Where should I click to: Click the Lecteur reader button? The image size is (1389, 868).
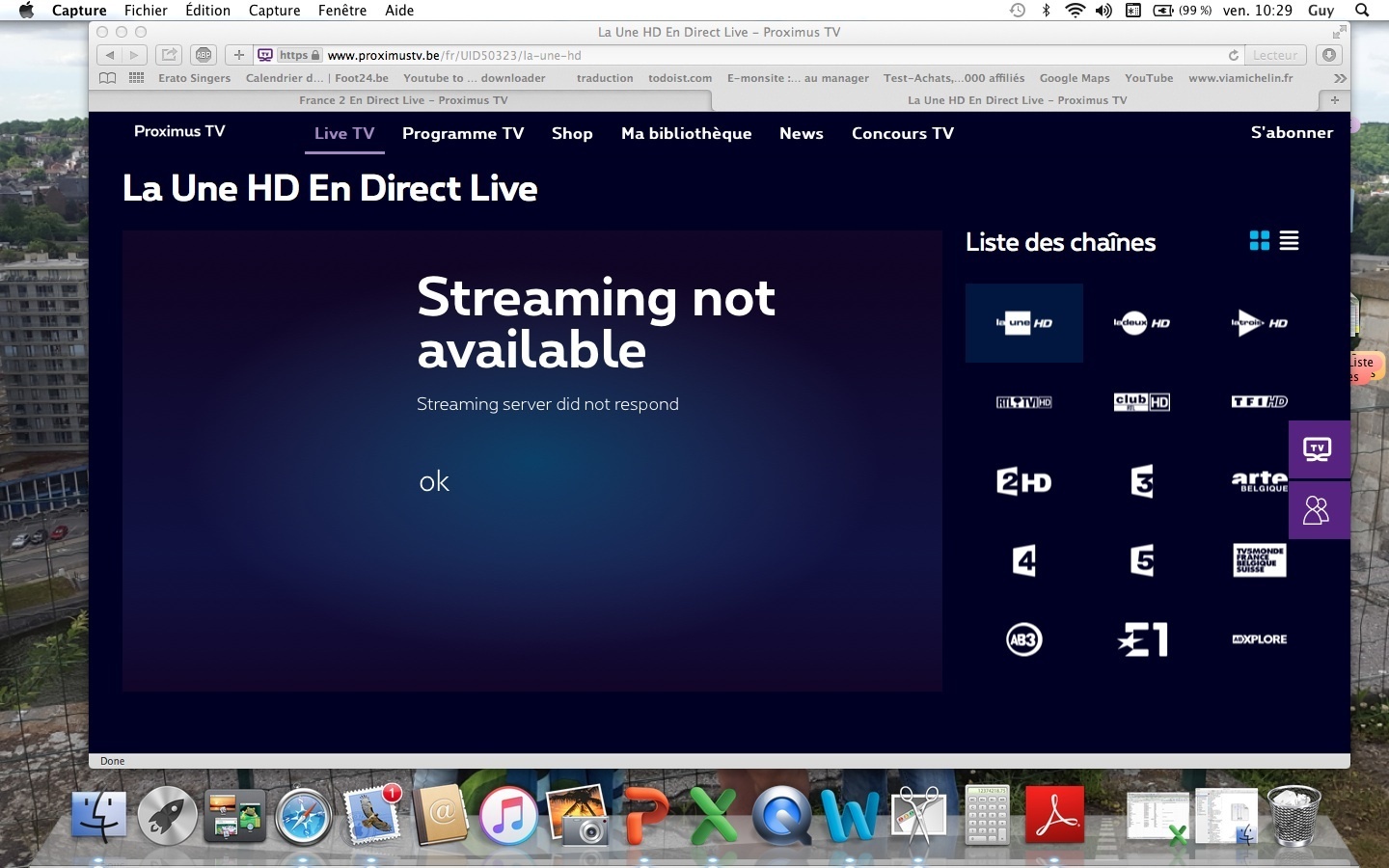click(x=1275, y=55)
